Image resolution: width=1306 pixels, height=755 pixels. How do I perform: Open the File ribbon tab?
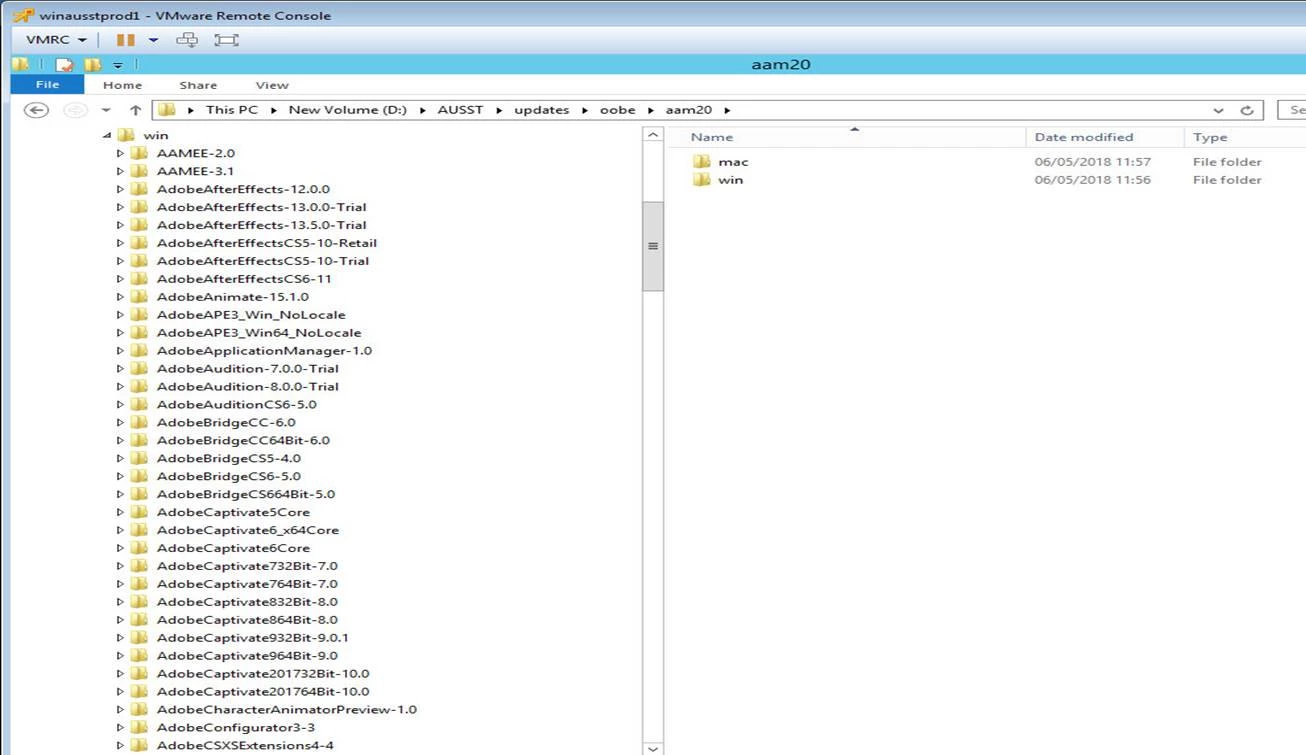tap(47, 85)
